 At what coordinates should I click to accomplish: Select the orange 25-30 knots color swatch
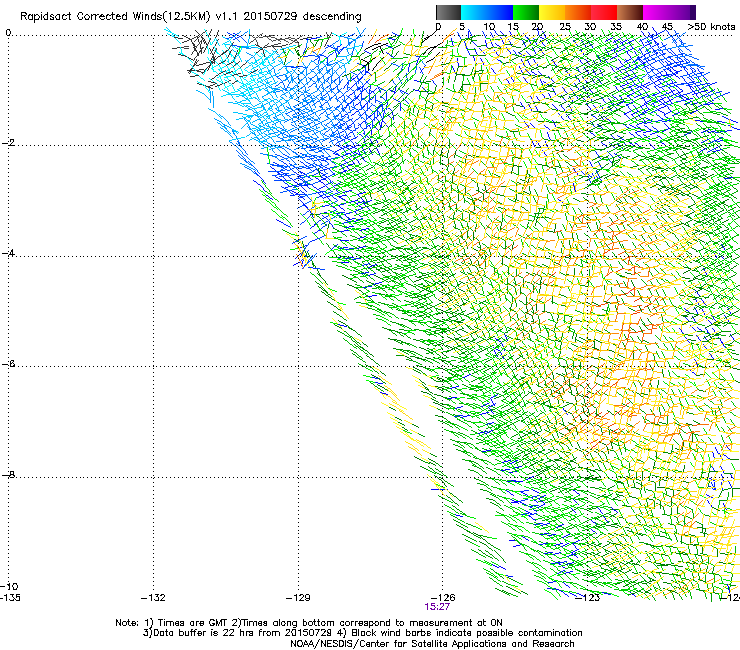tap(578, 12)
